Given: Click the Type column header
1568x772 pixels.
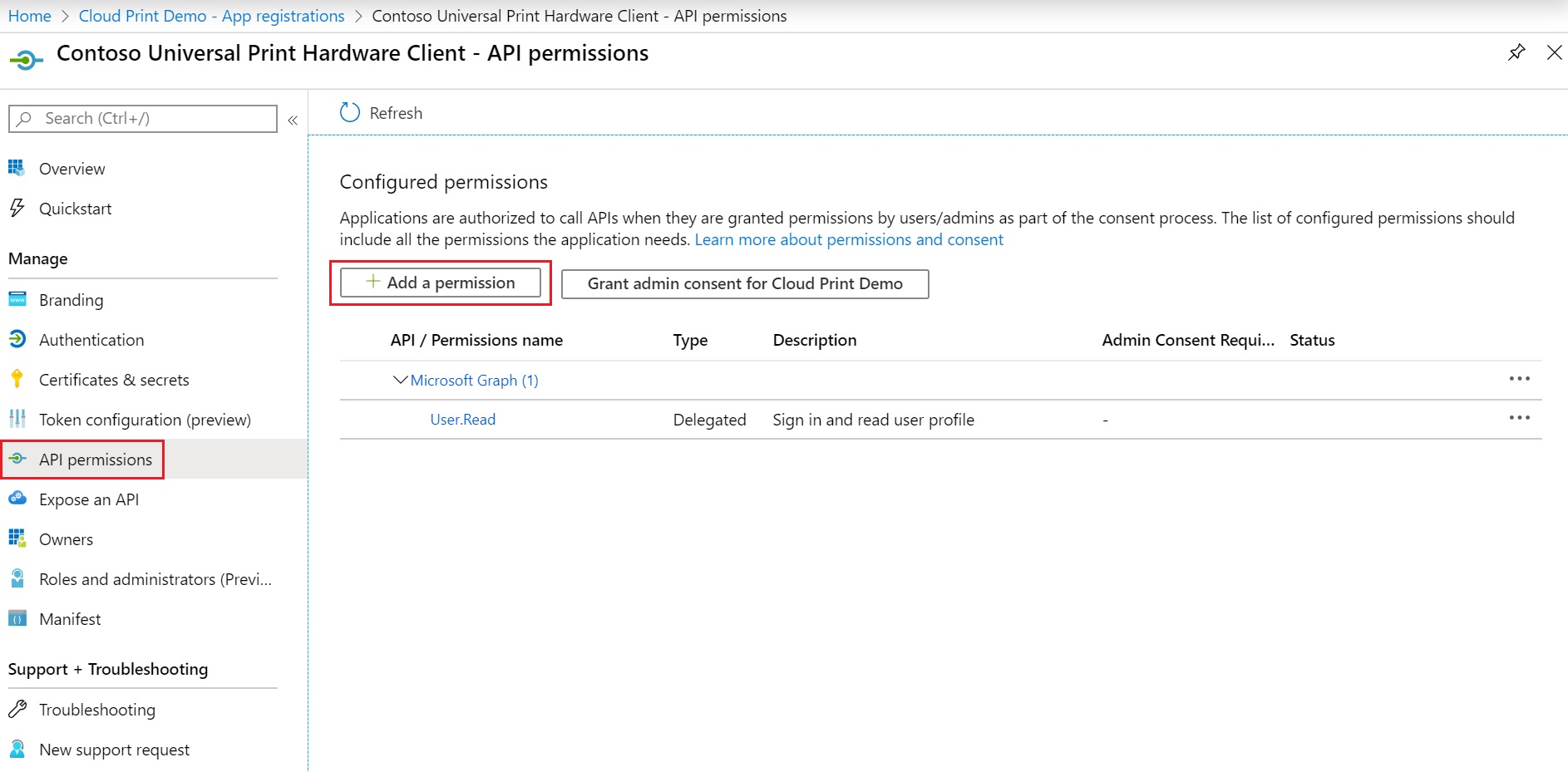Looking at the screenshot, I should click(690, 340).
